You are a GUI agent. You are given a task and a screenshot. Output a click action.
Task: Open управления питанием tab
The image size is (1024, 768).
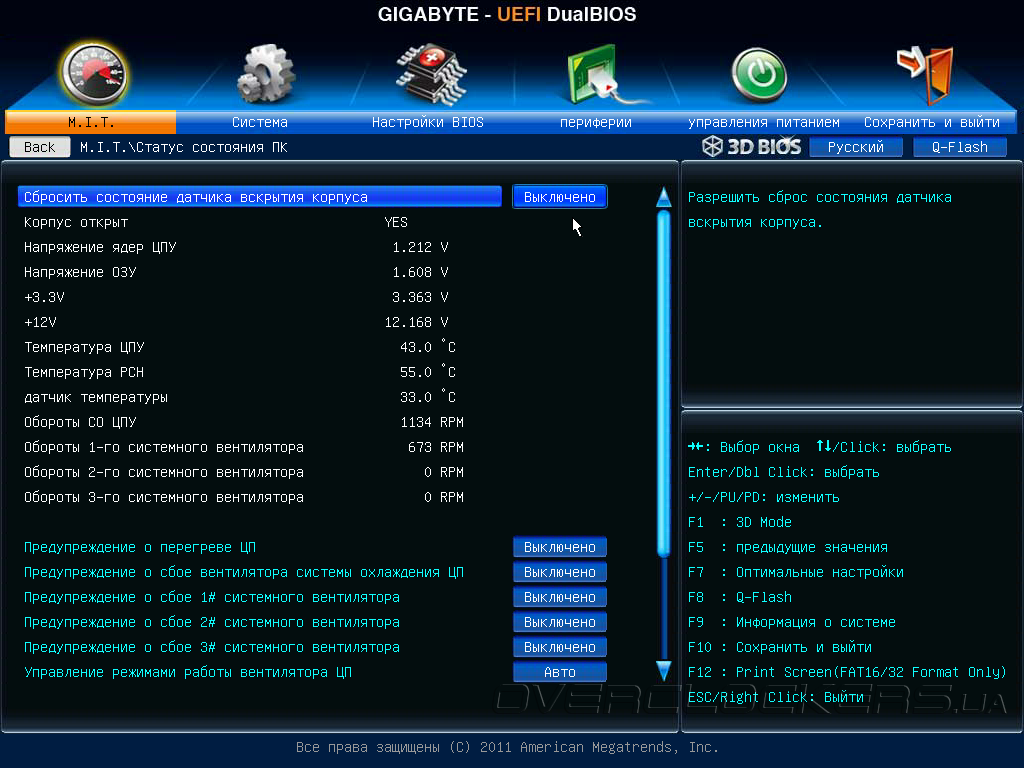763,122
